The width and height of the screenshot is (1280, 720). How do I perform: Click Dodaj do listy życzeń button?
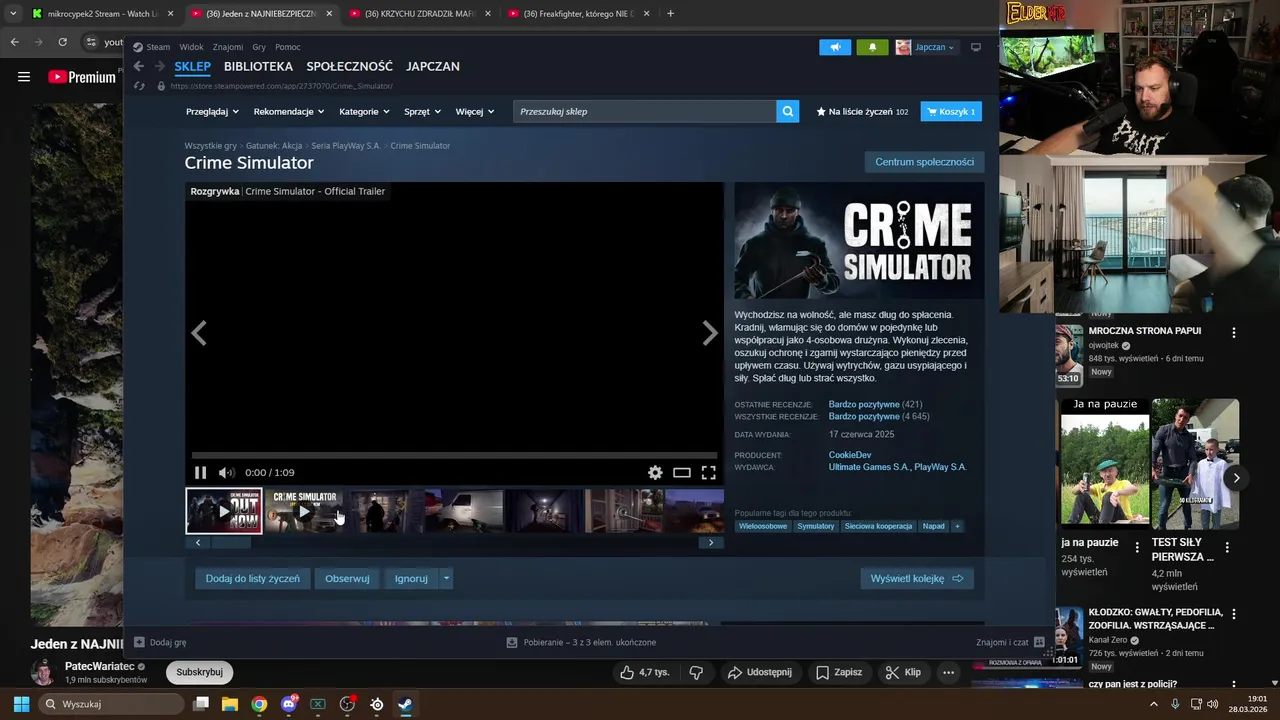pos(253,578)
